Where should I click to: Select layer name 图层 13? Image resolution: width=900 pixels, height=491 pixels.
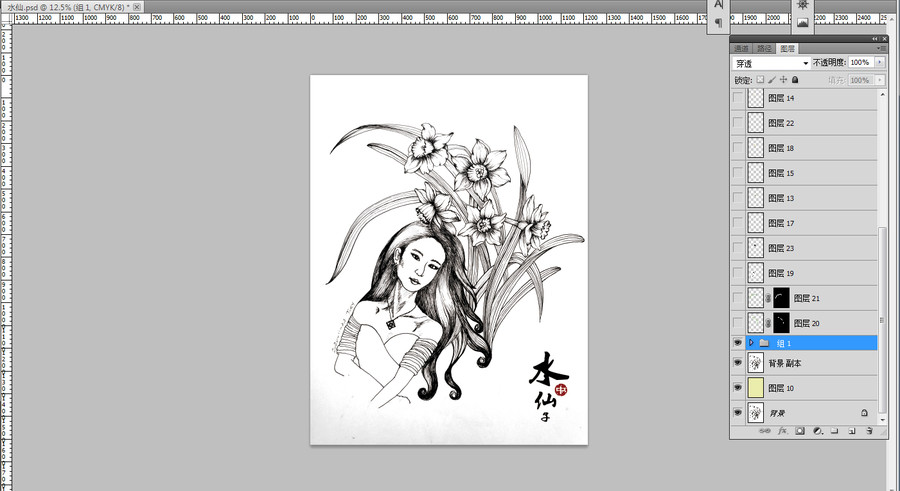[x=781, y=198]
